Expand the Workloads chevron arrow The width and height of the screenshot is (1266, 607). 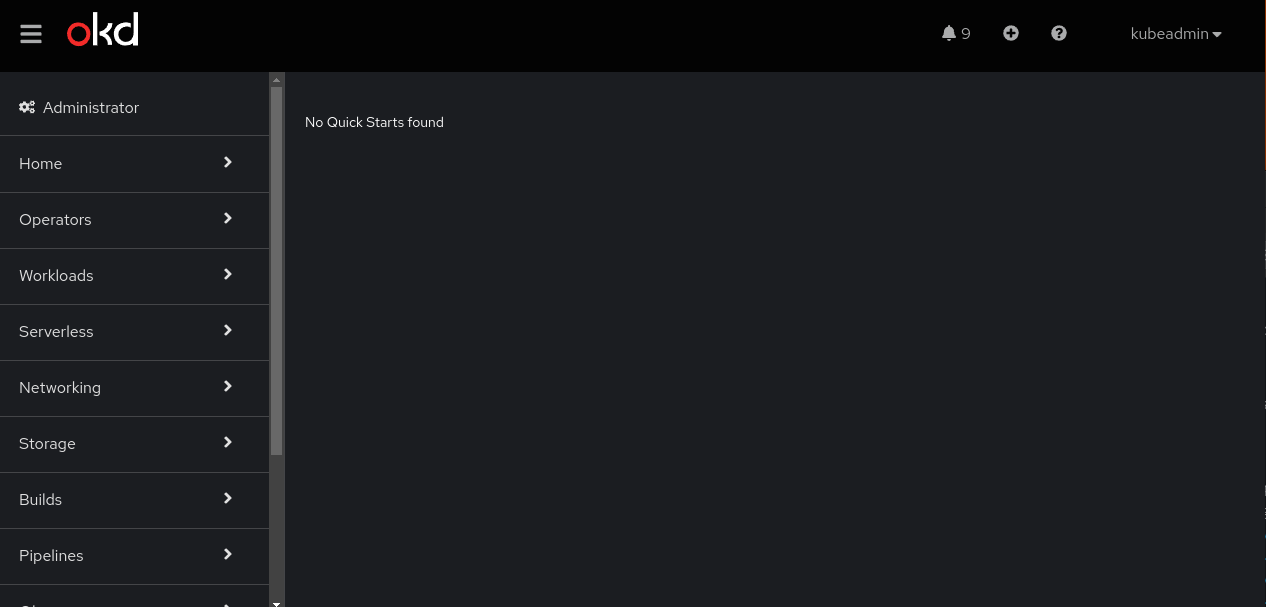click(228, 274)
